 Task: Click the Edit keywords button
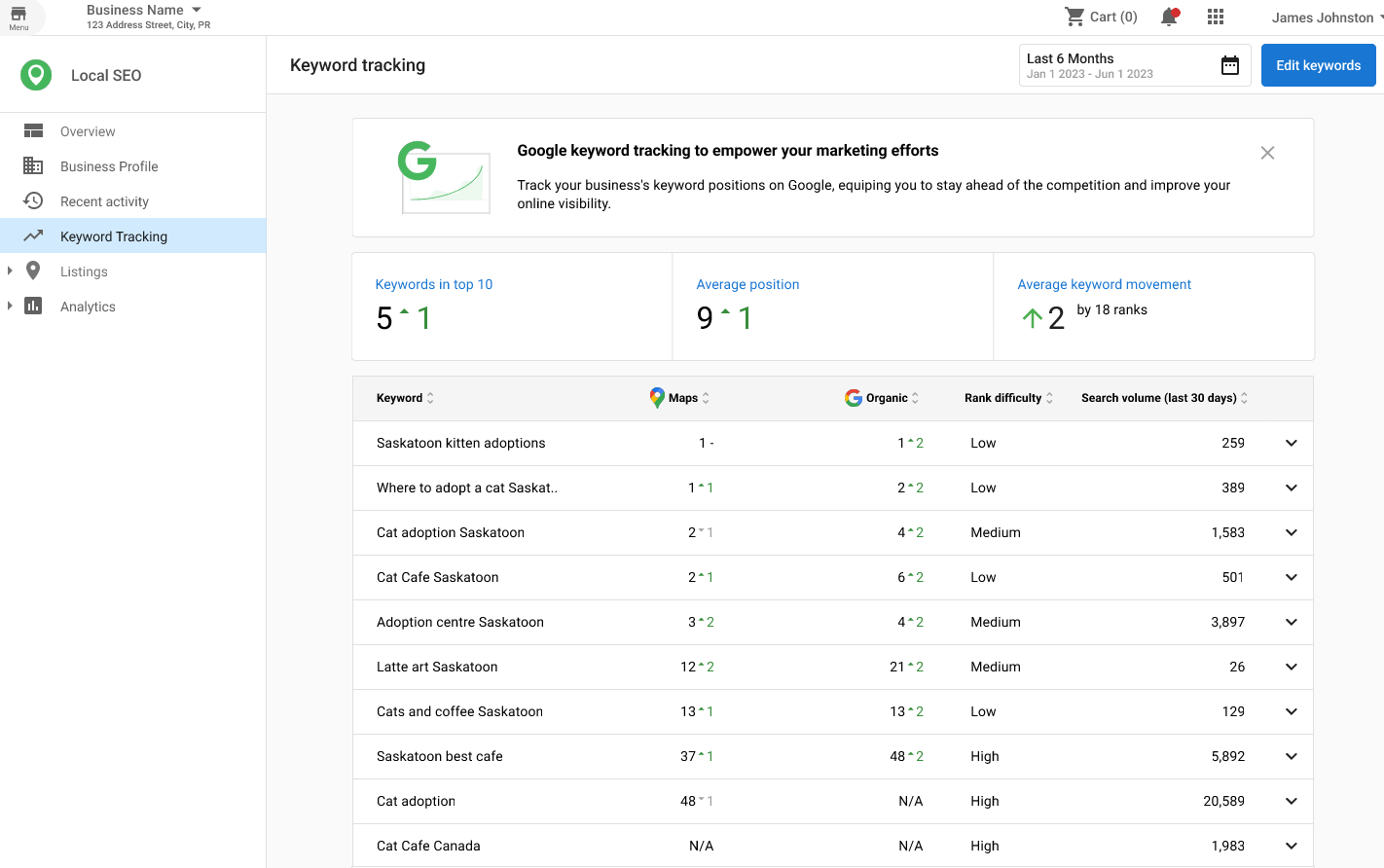tap(1318, 65)
